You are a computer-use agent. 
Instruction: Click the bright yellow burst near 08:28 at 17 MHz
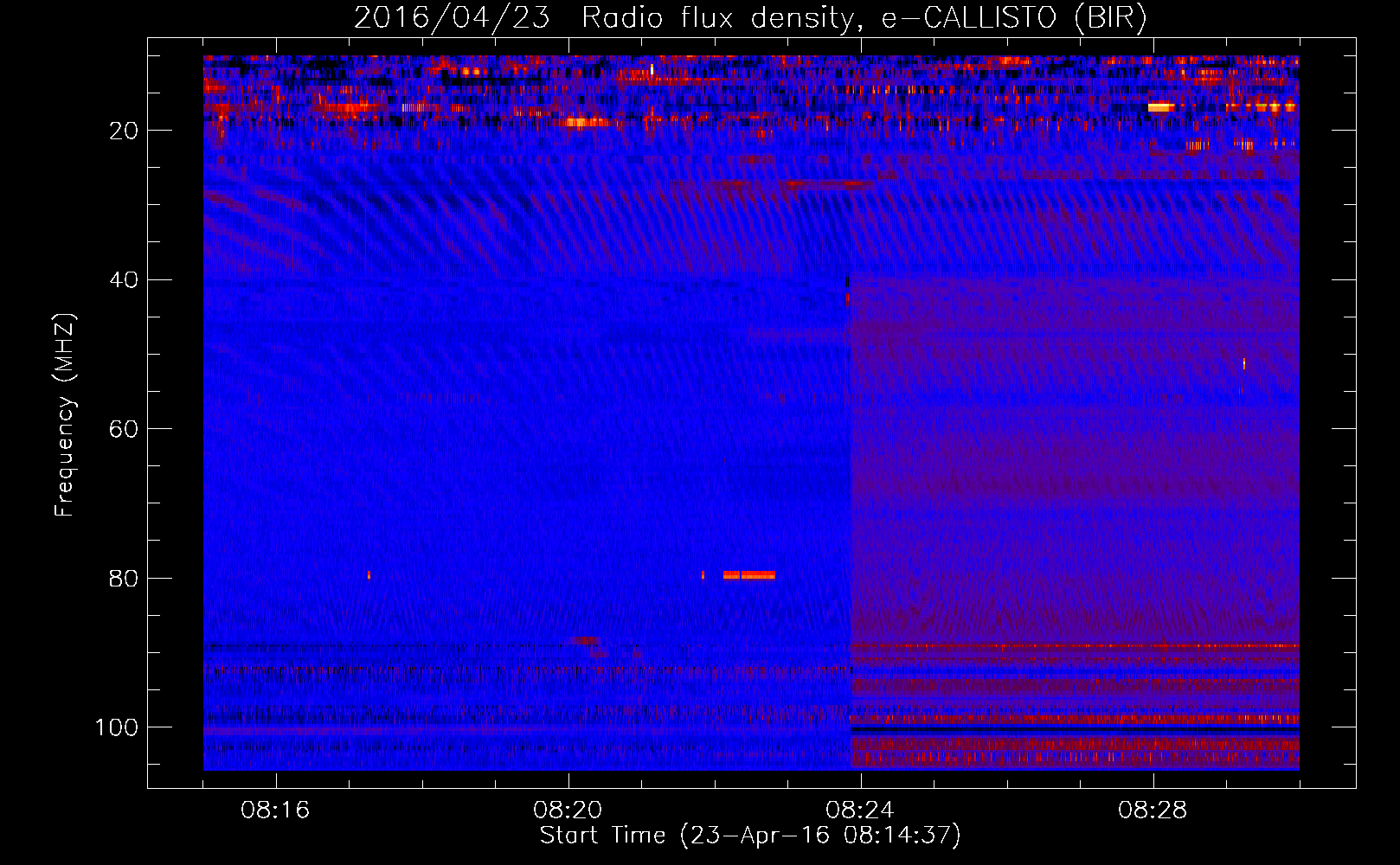1160,107
